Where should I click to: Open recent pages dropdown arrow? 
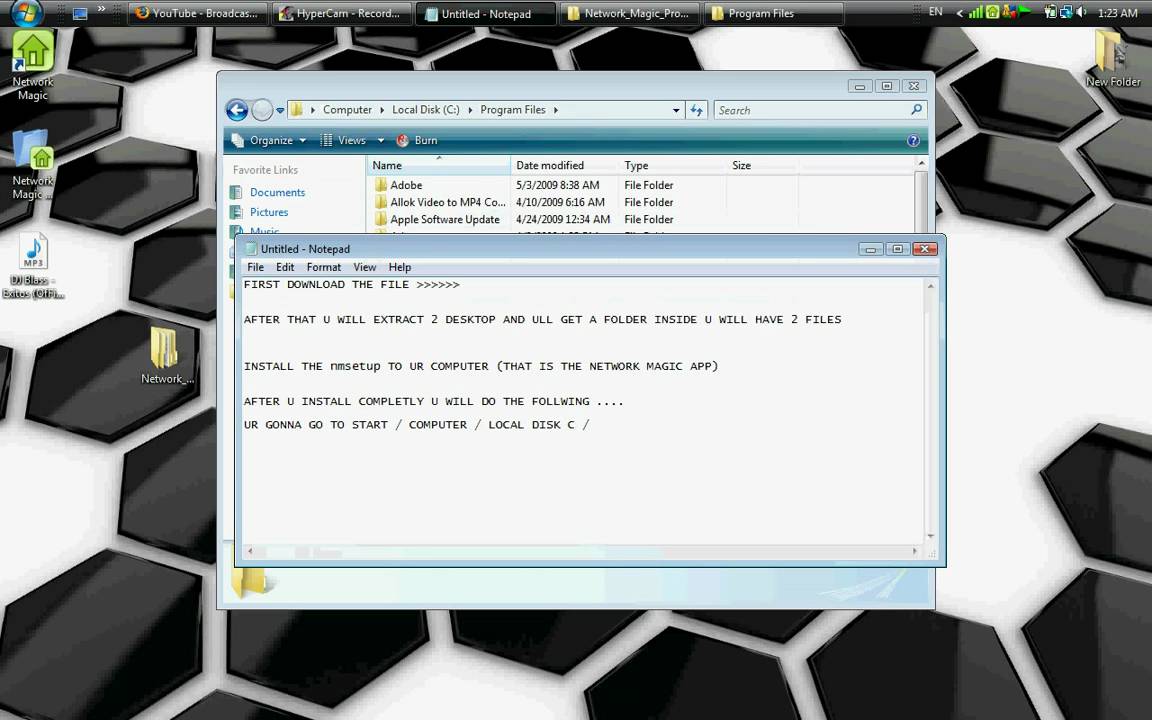tap(280, 111)
